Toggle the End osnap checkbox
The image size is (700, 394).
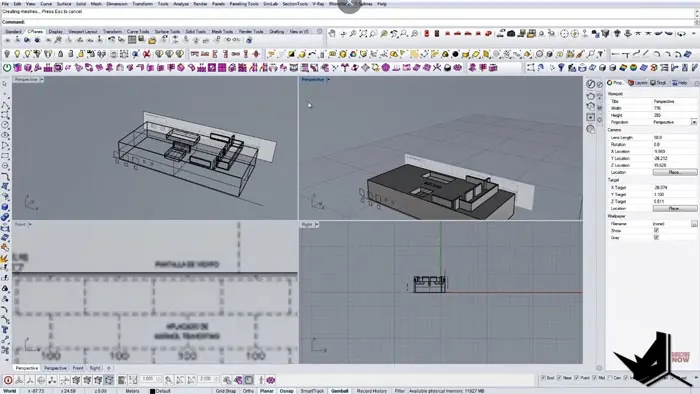[543, 378]
